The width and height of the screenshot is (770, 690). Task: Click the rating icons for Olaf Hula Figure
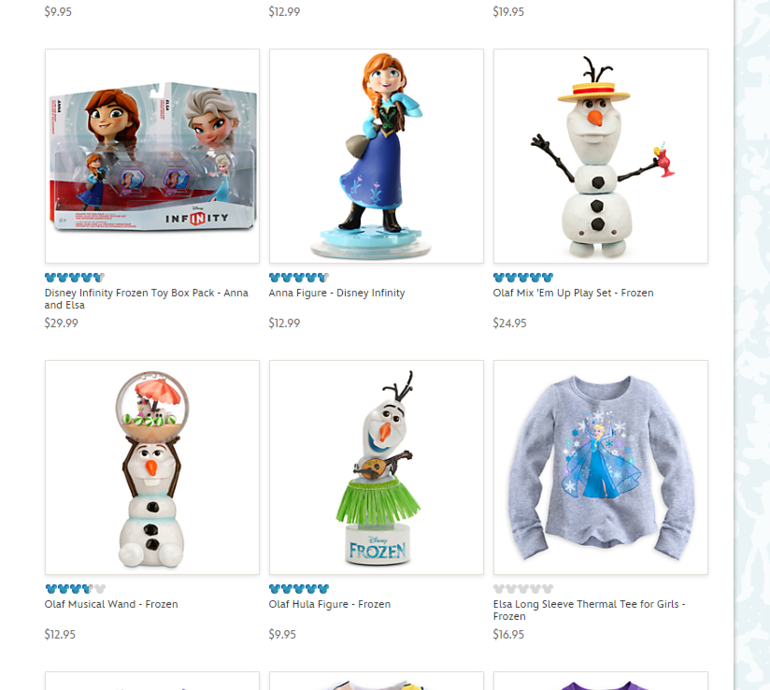pyautogui.click(x=299, y=588)
